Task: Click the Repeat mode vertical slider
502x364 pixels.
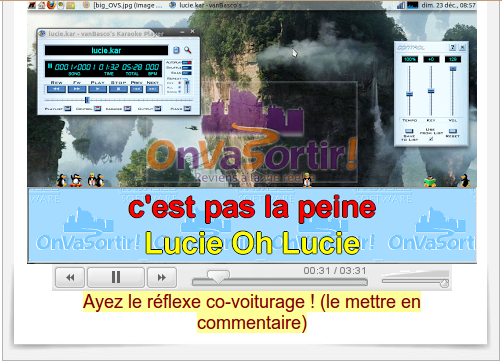Action: coord(187,86)
